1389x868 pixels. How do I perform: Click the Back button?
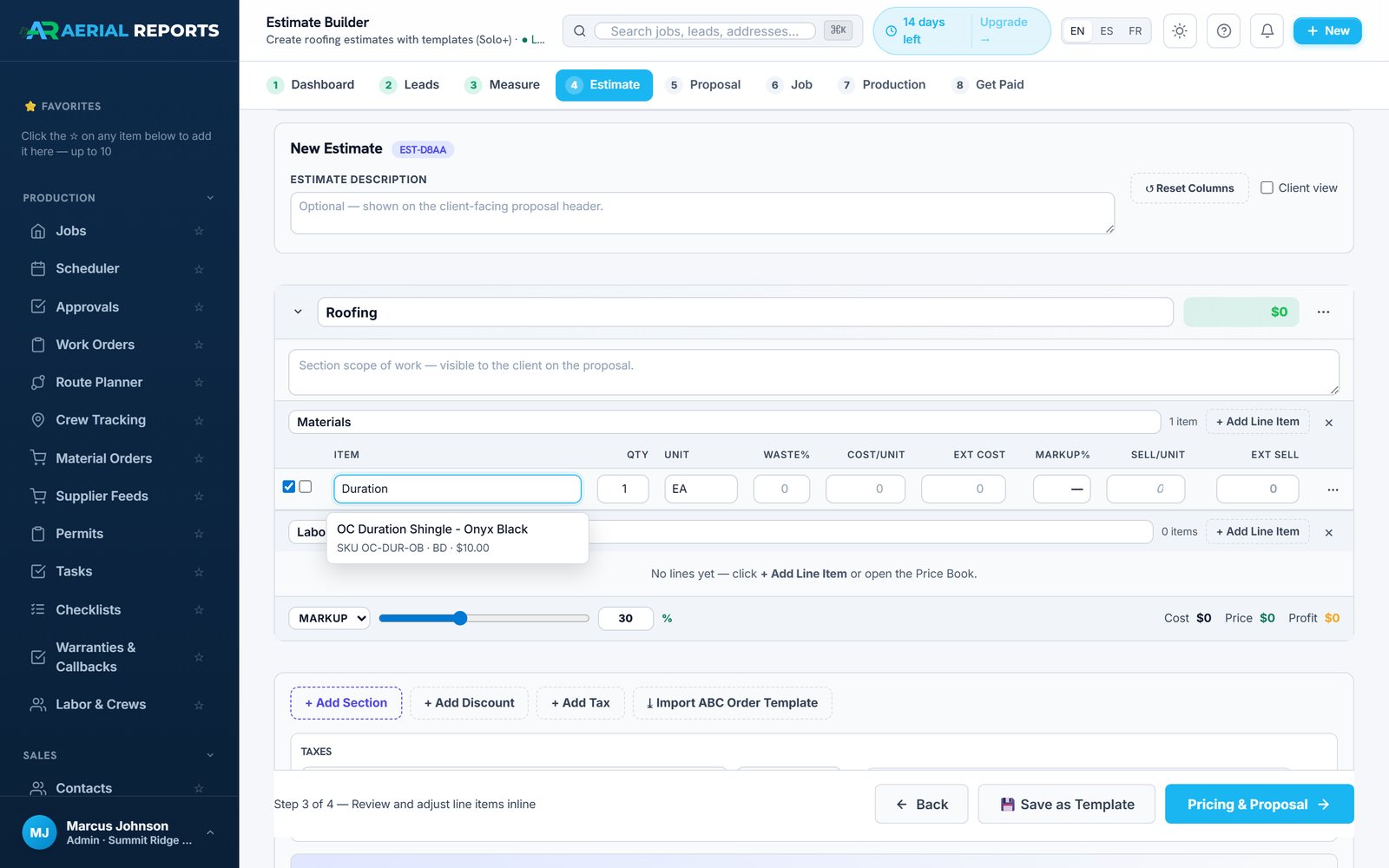(921, 805)
